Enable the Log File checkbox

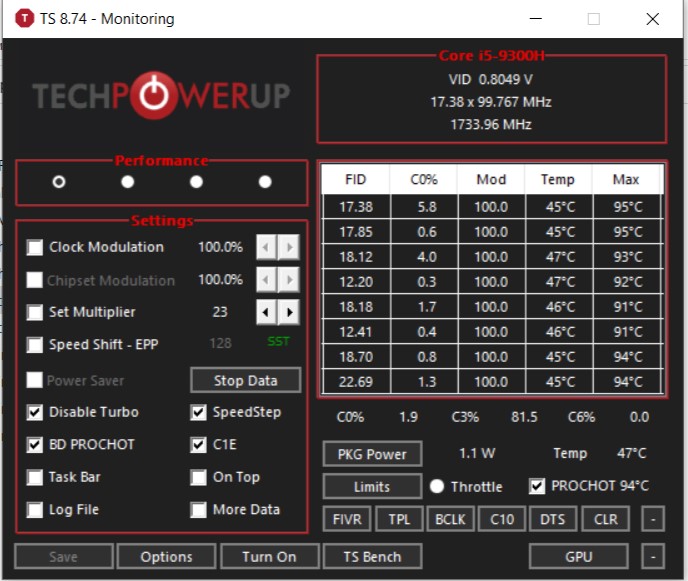[x=35, y=509]
